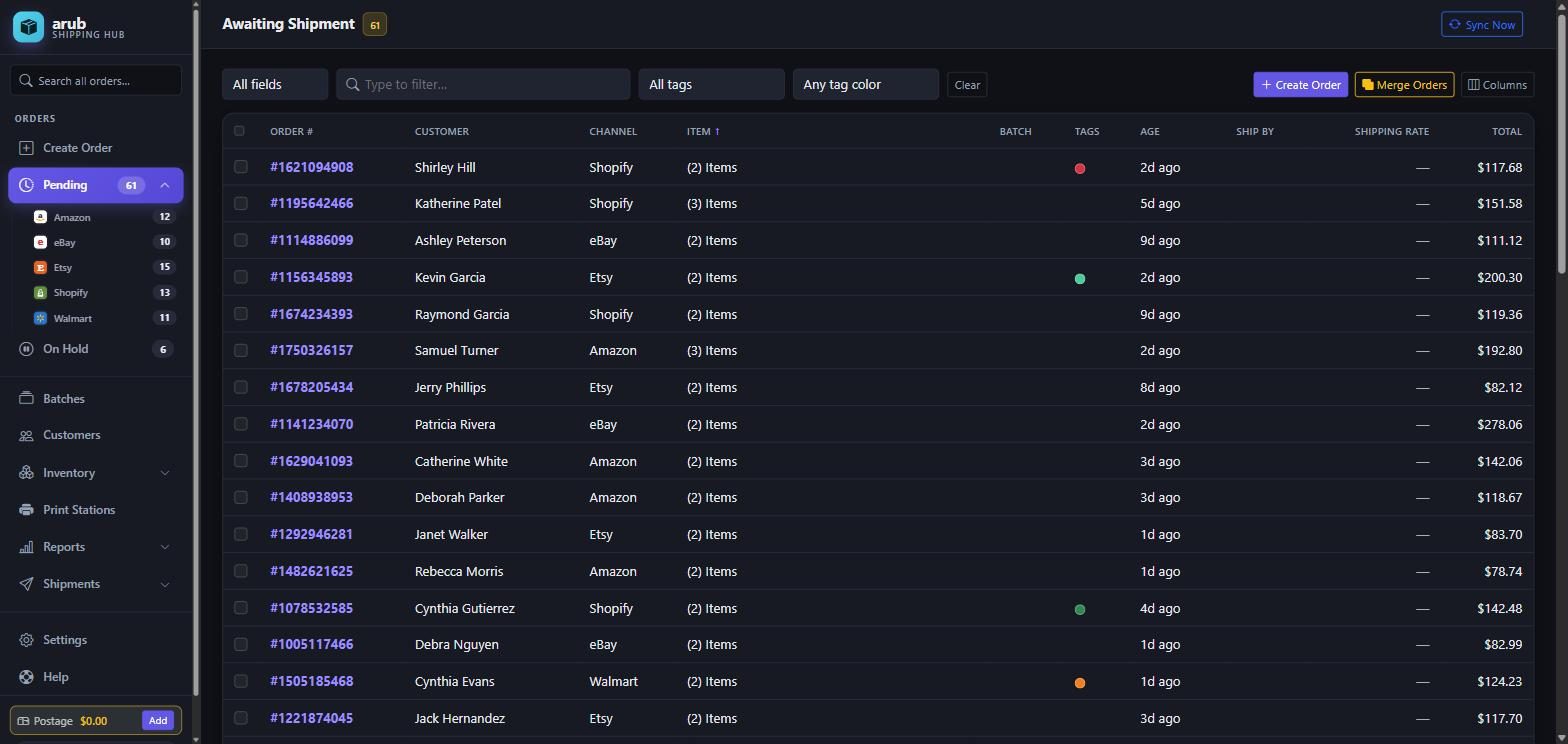Expand the Inventory menu chevron
This screenshot has height=744, width=1568.
point(165,473)
